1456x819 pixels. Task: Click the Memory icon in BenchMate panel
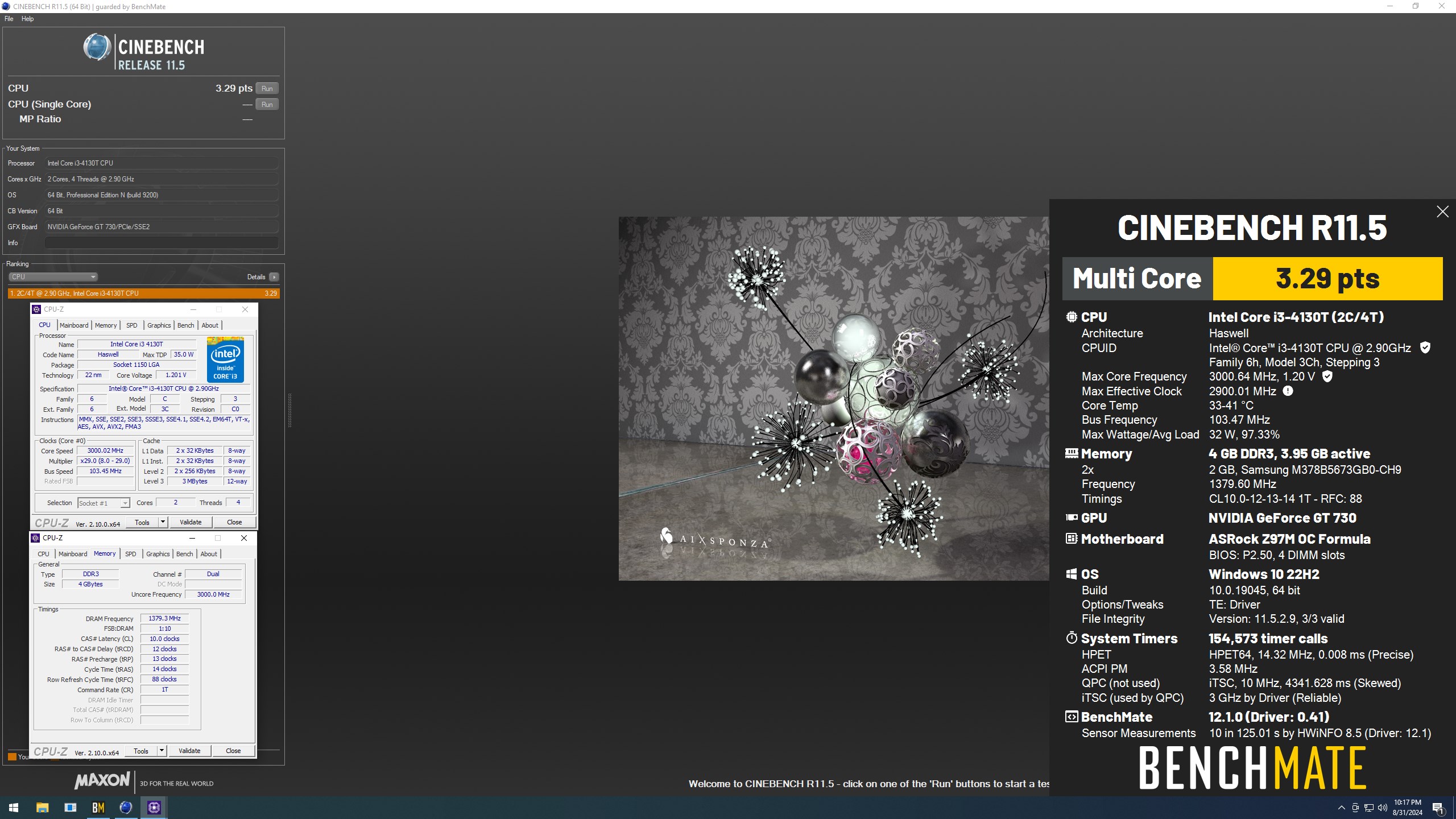pyautogui.click(x=1072, y=453)
